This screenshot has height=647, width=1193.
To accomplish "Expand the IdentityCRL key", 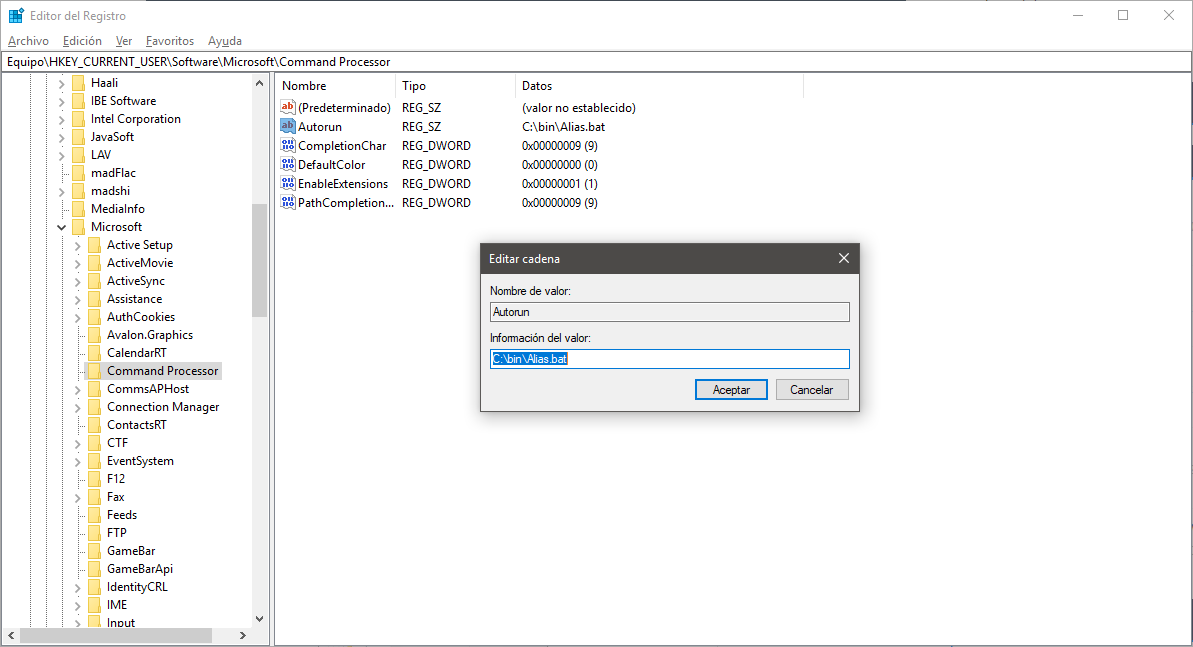I will click(x=78, y=587).
